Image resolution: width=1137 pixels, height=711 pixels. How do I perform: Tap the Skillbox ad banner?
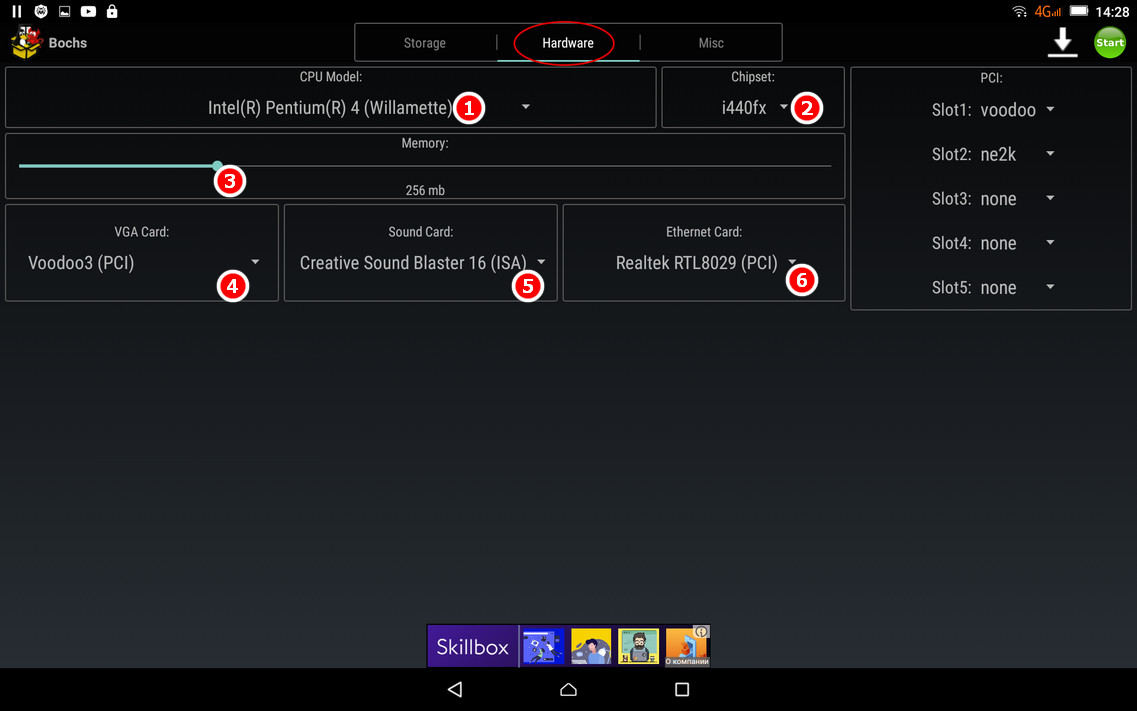(x=568, y=646)
